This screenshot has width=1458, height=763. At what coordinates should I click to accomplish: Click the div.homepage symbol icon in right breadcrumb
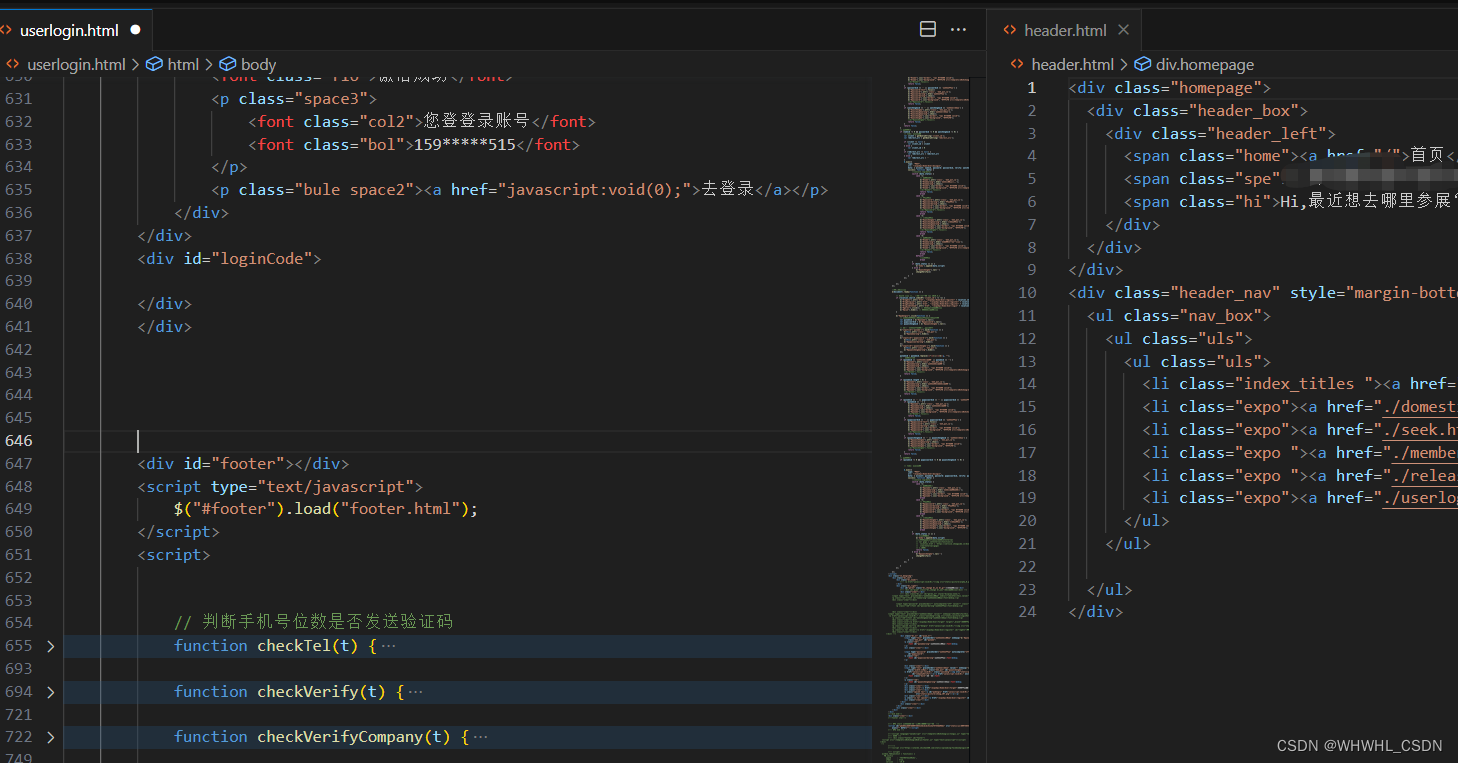1142,64
